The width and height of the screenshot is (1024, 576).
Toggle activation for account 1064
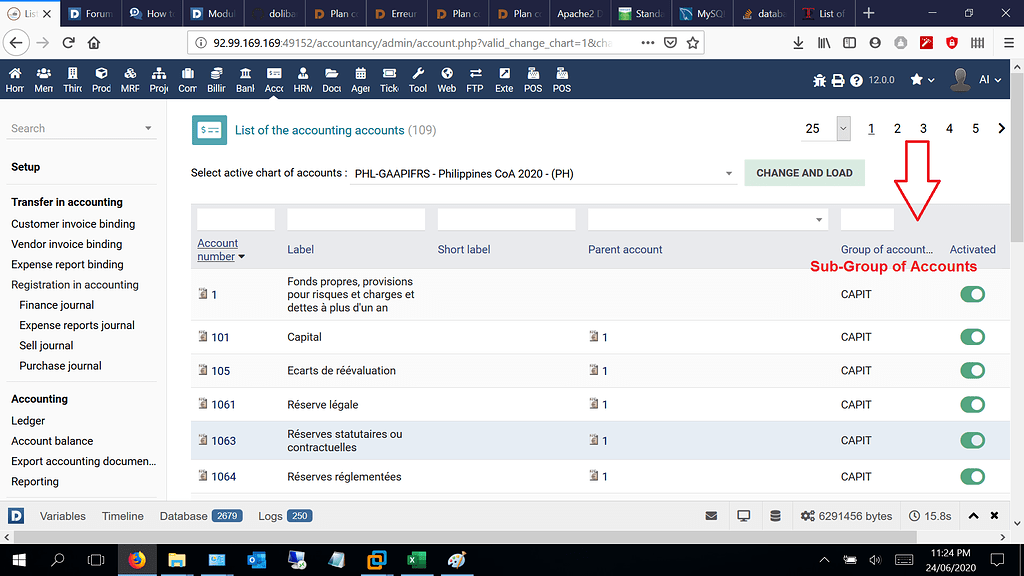pyautogui.click(x=972, y=477)
